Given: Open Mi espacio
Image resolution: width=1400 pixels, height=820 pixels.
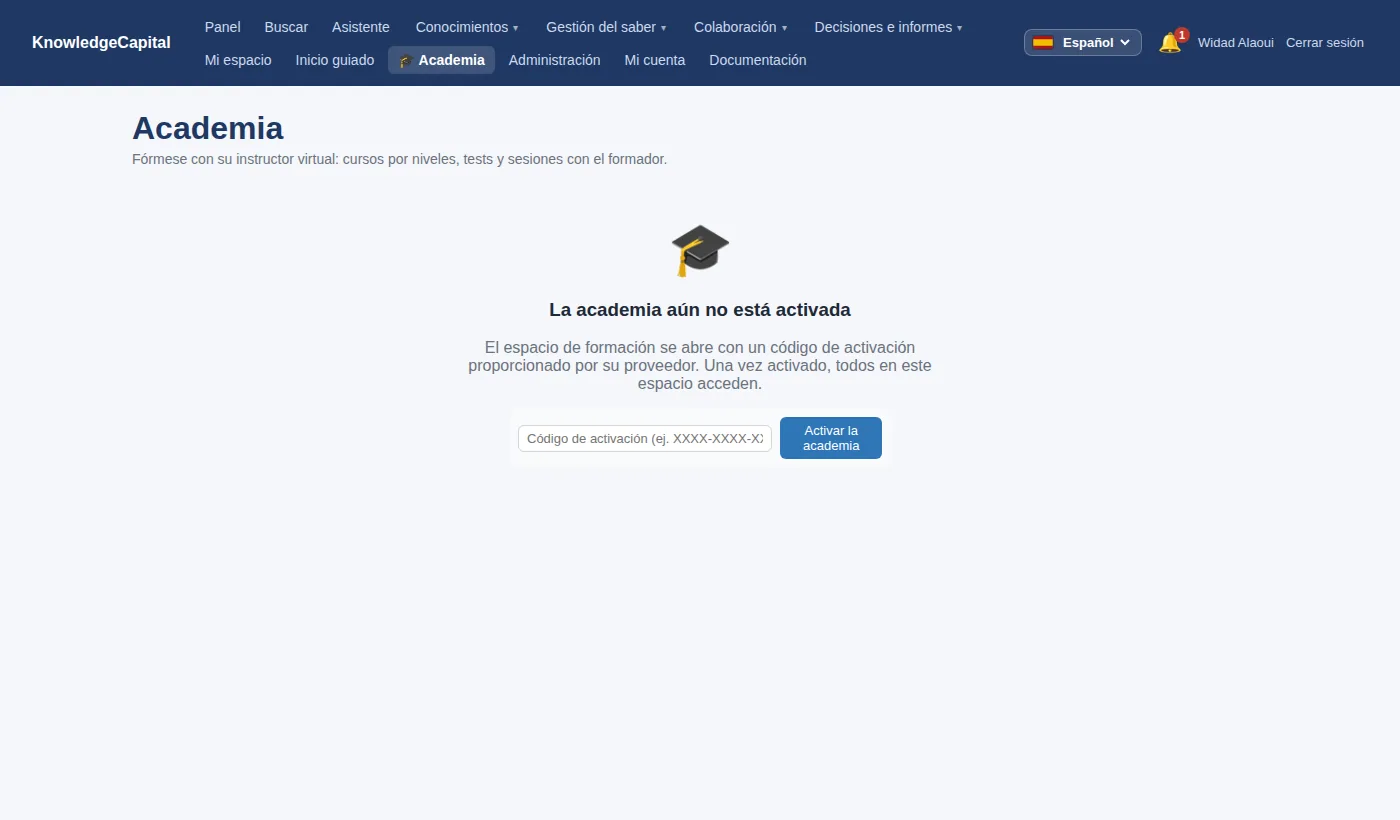Looking at the screenshot, I should (x=238, y=60).
